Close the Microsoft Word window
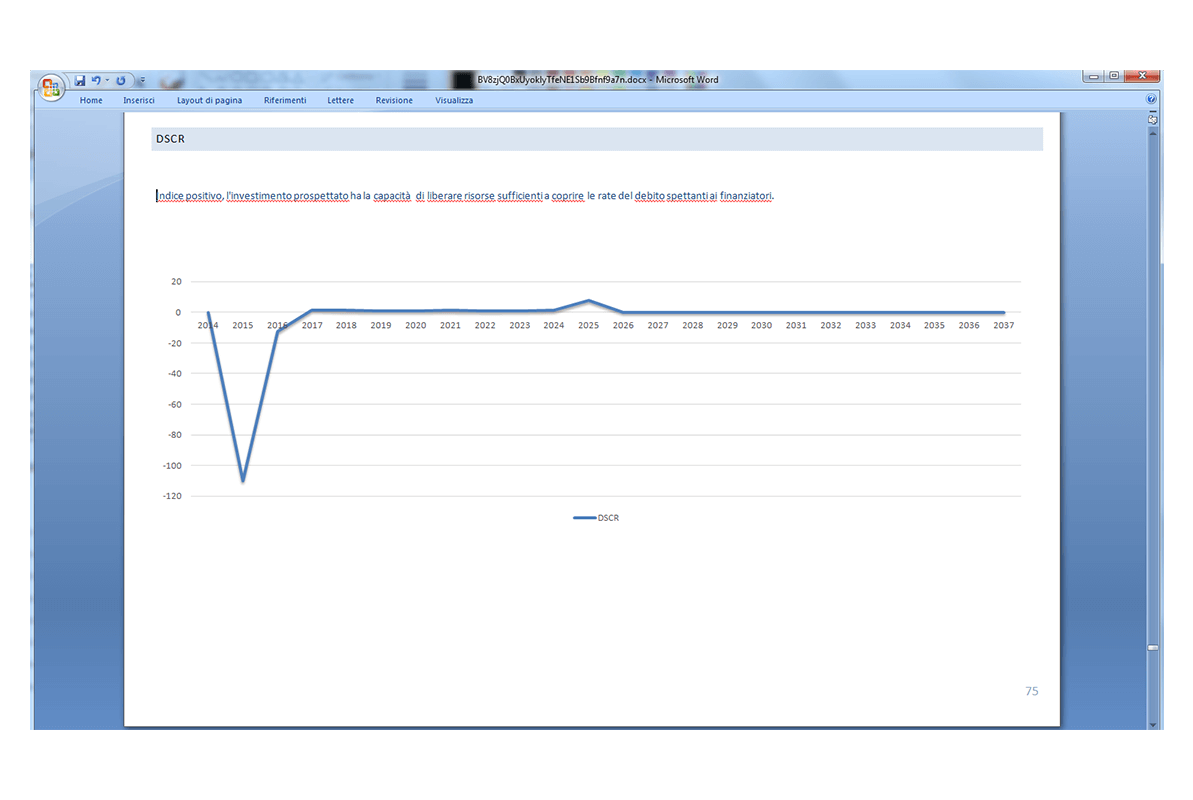The image size is (1193, 800). (1142, 76)
